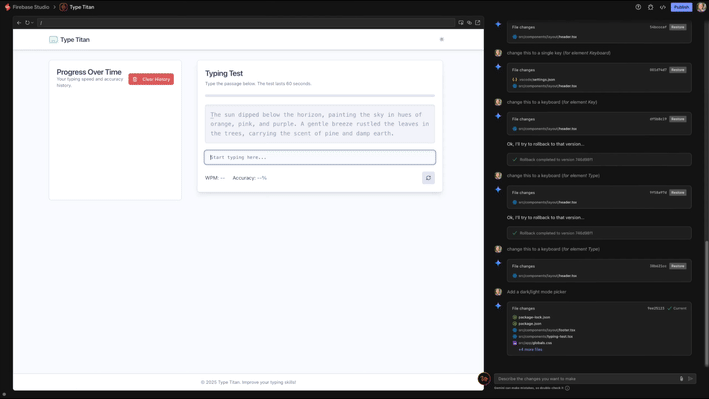
Task: Expand the '+4 more files' list
Action: pos(530,349)
